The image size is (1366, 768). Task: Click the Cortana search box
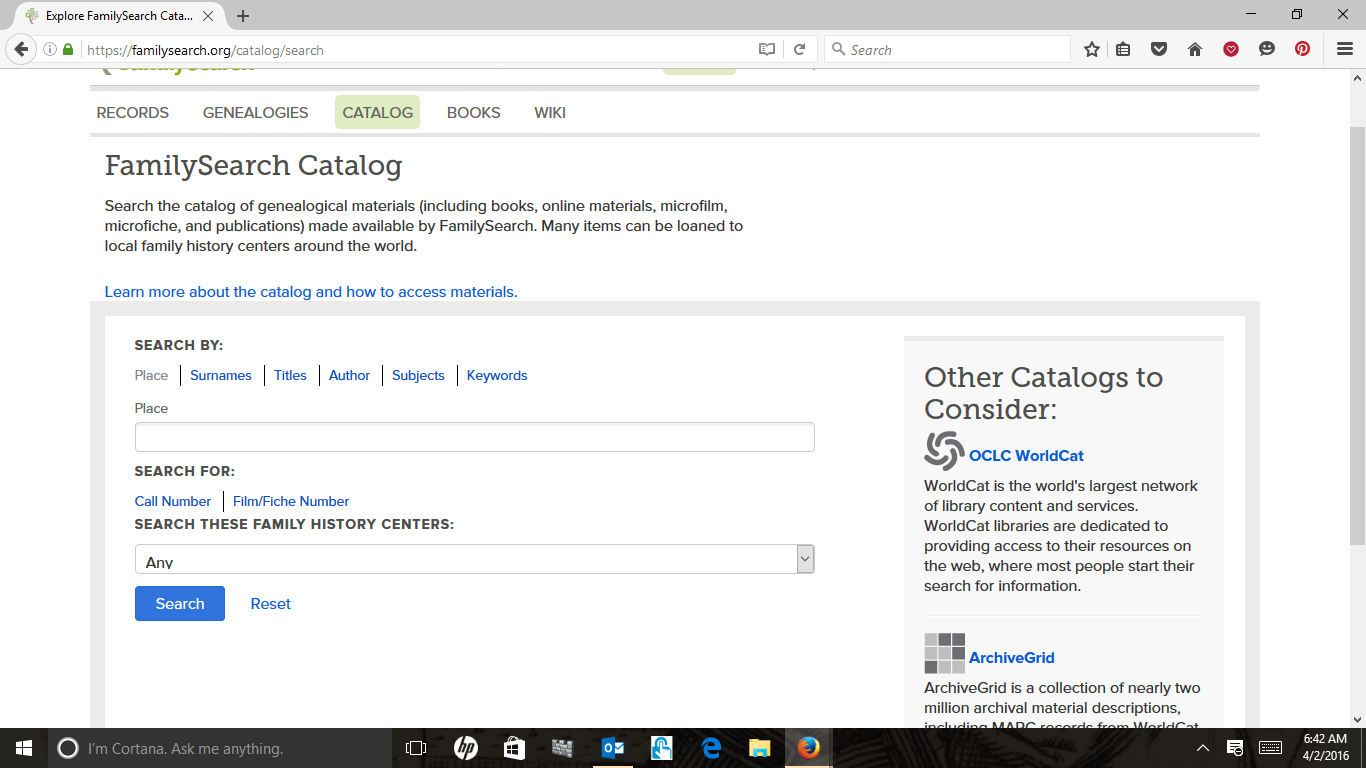(218, 748)
